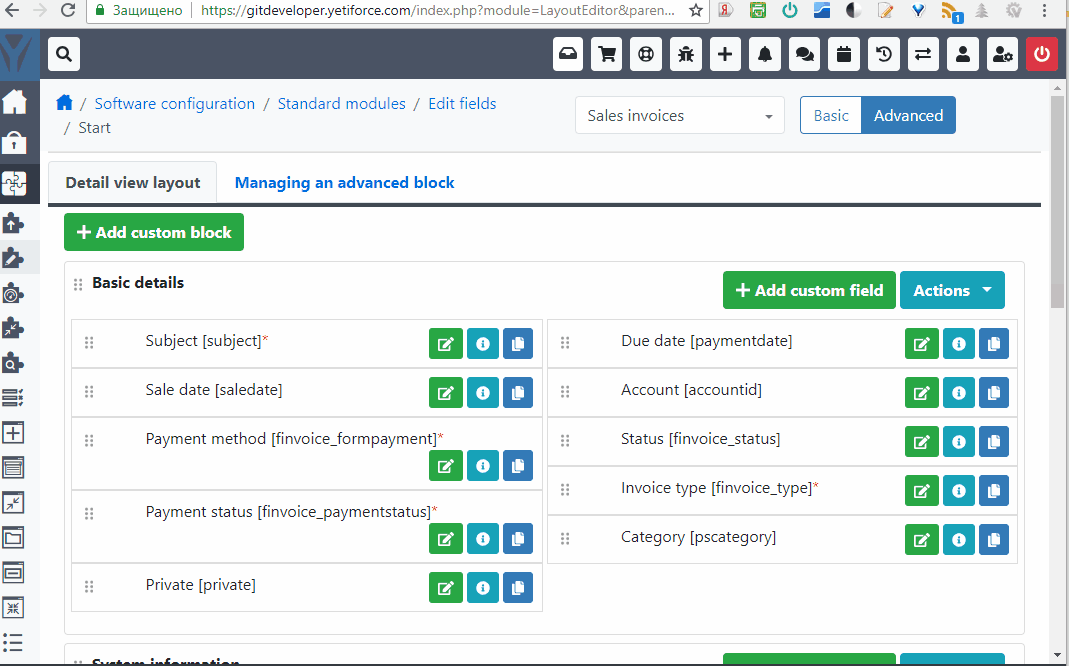
Task: Open the browser three-dot menu
Action: (x=1044, y=10)
